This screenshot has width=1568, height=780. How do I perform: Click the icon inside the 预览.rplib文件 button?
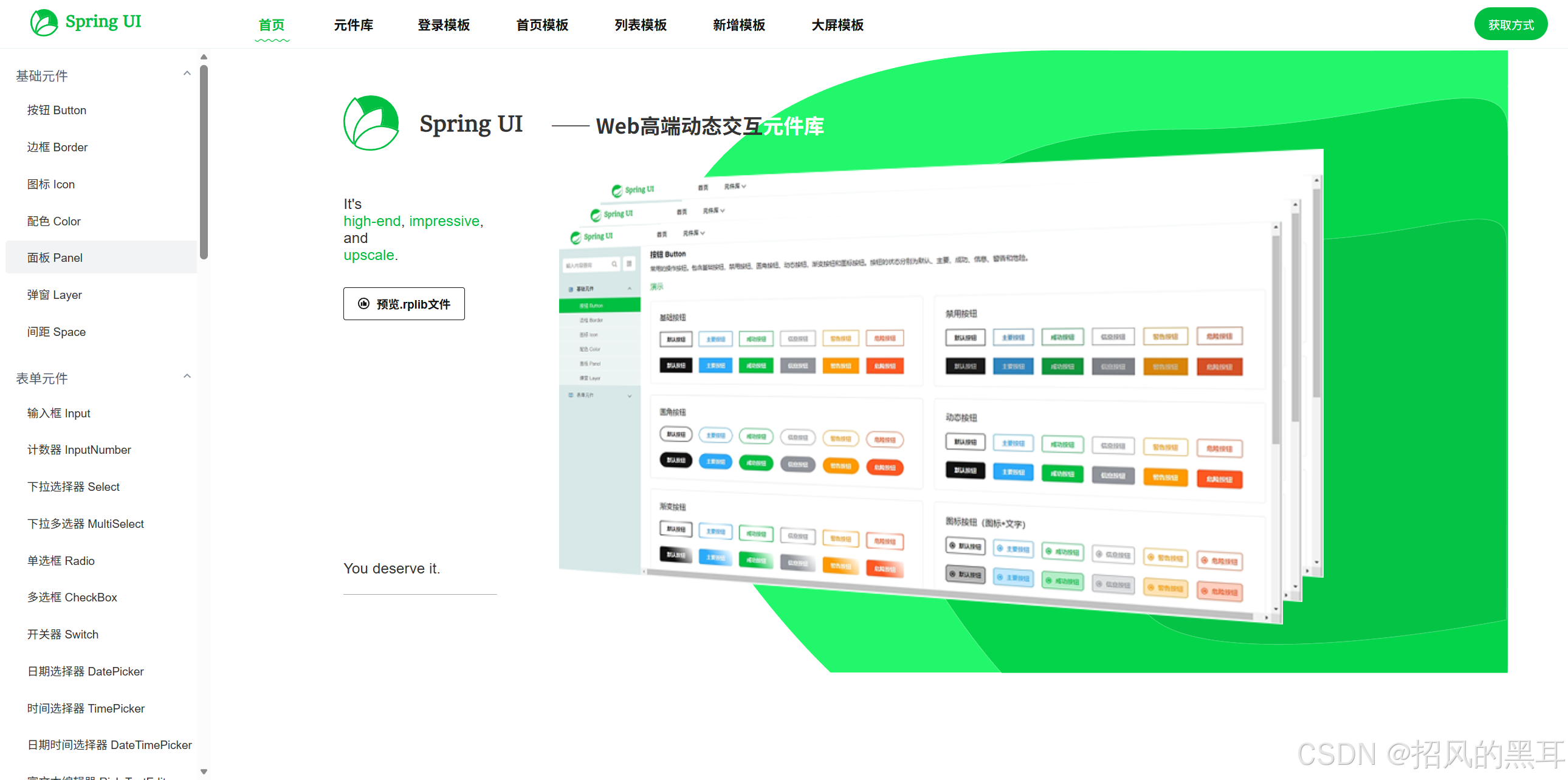[x=363, y=304]
